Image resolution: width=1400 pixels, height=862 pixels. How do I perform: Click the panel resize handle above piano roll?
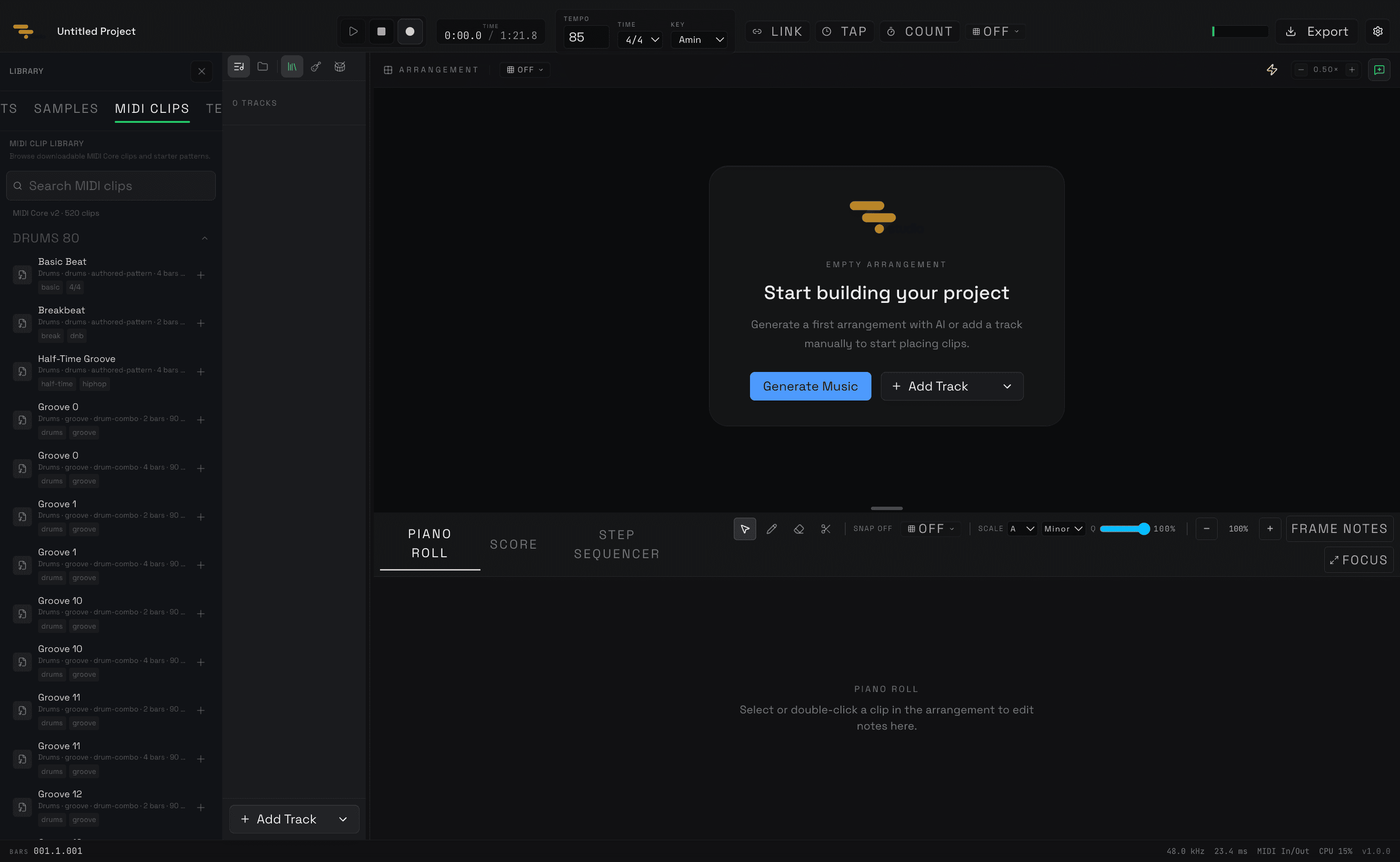886,508
